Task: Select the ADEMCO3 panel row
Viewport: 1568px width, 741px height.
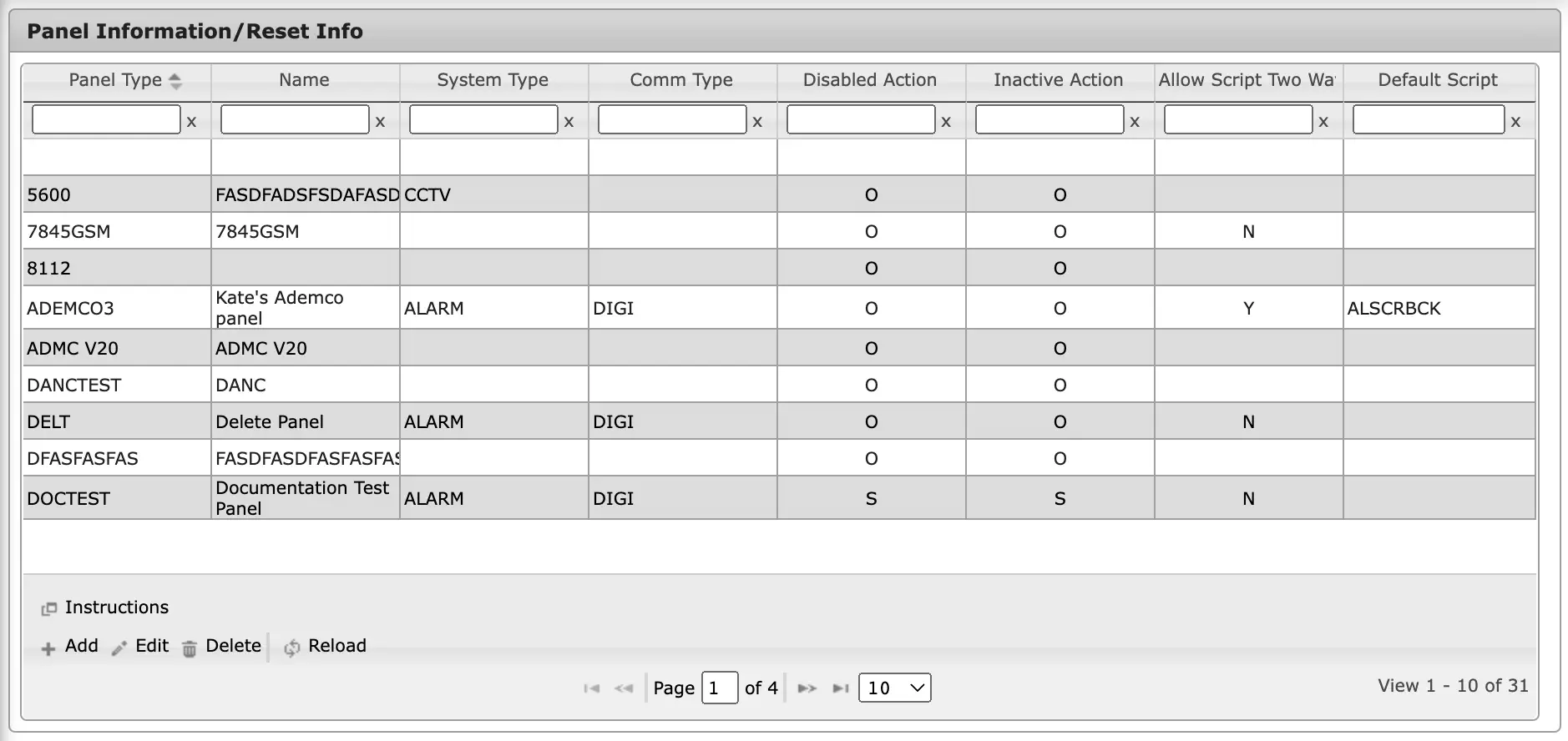Action: (x=779, y=308)
